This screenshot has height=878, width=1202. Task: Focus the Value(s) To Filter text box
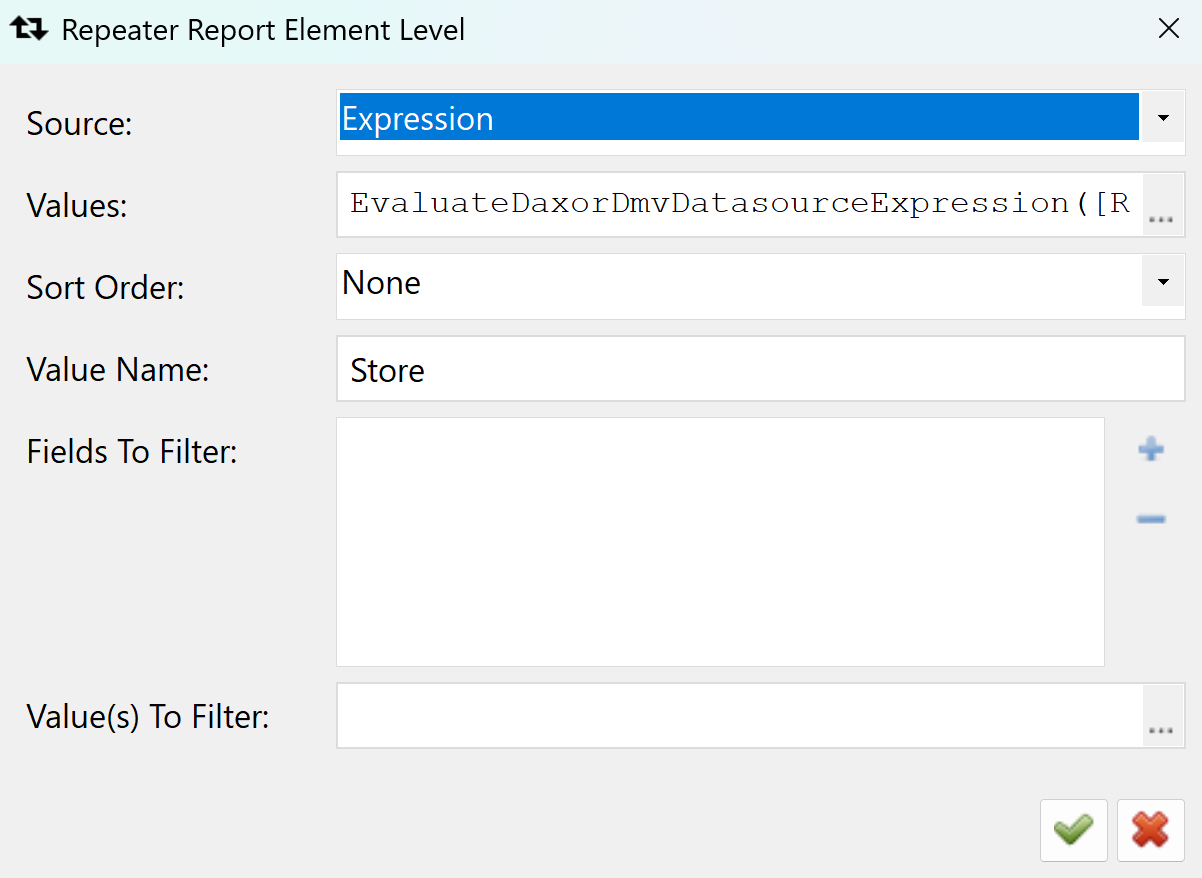point(740,716)
